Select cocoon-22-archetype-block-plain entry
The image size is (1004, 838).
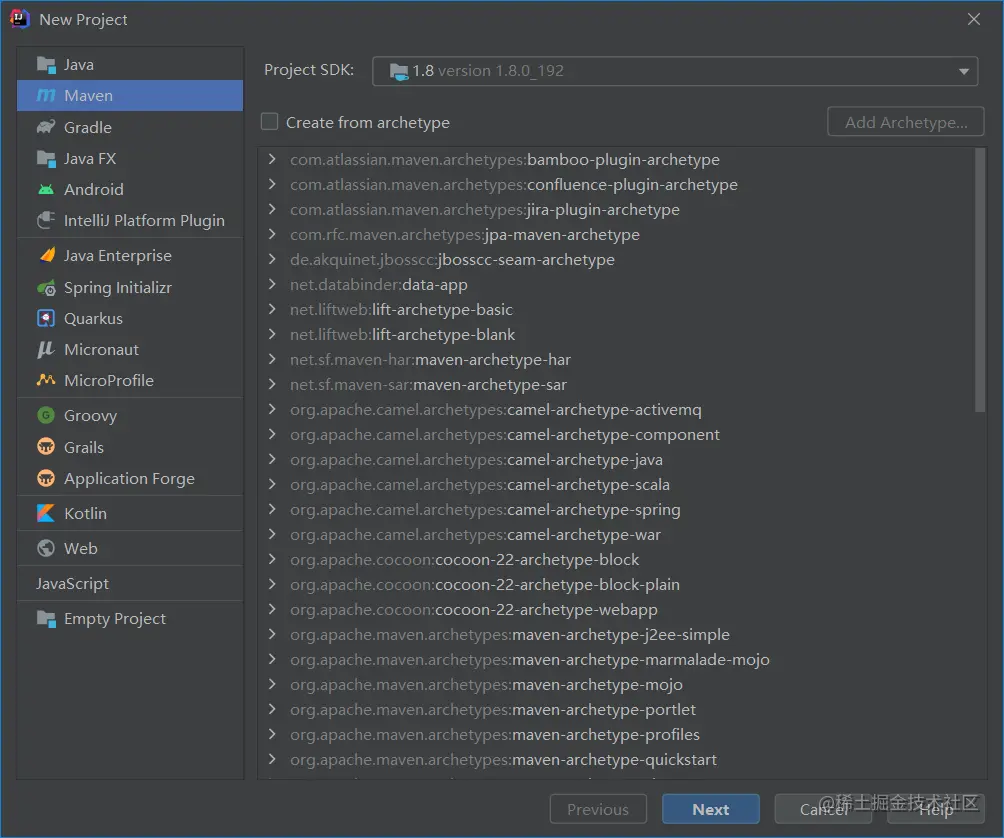485,584
